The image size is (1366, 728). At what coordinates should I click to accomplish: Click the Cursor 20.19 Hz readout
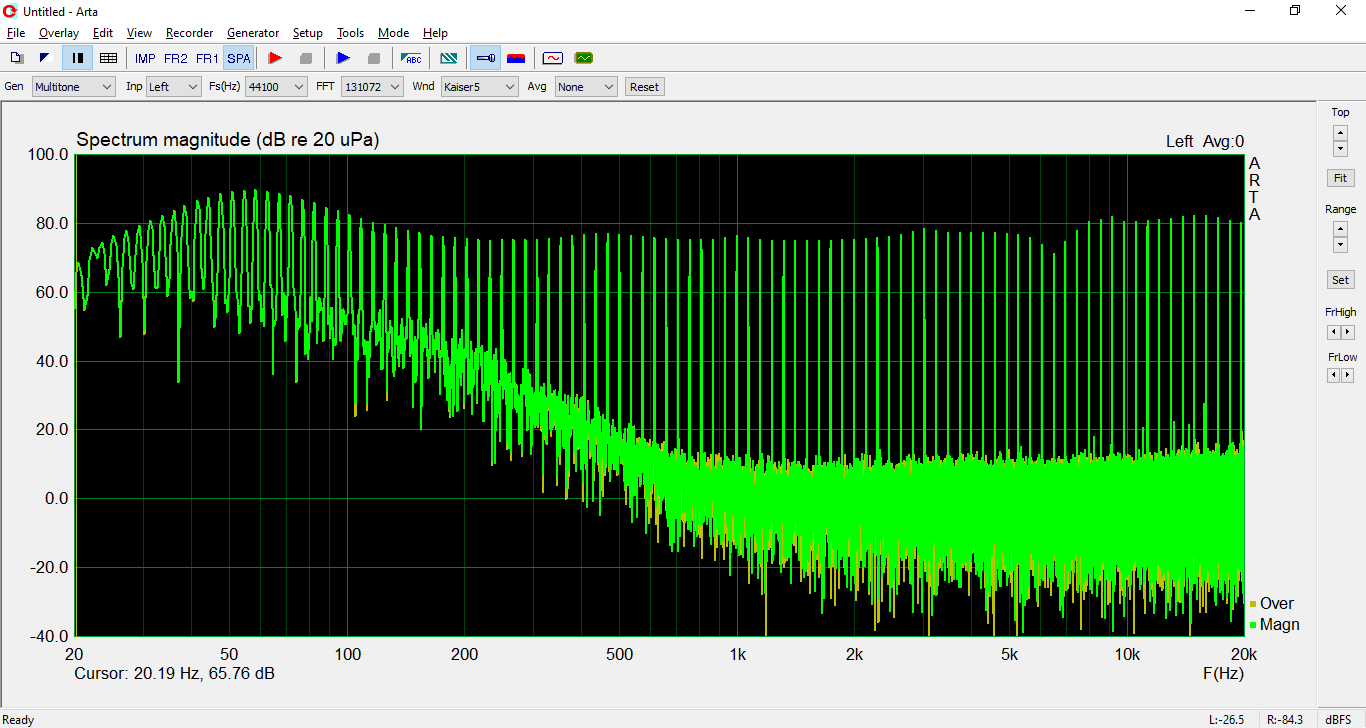click(x=175, y=674)
